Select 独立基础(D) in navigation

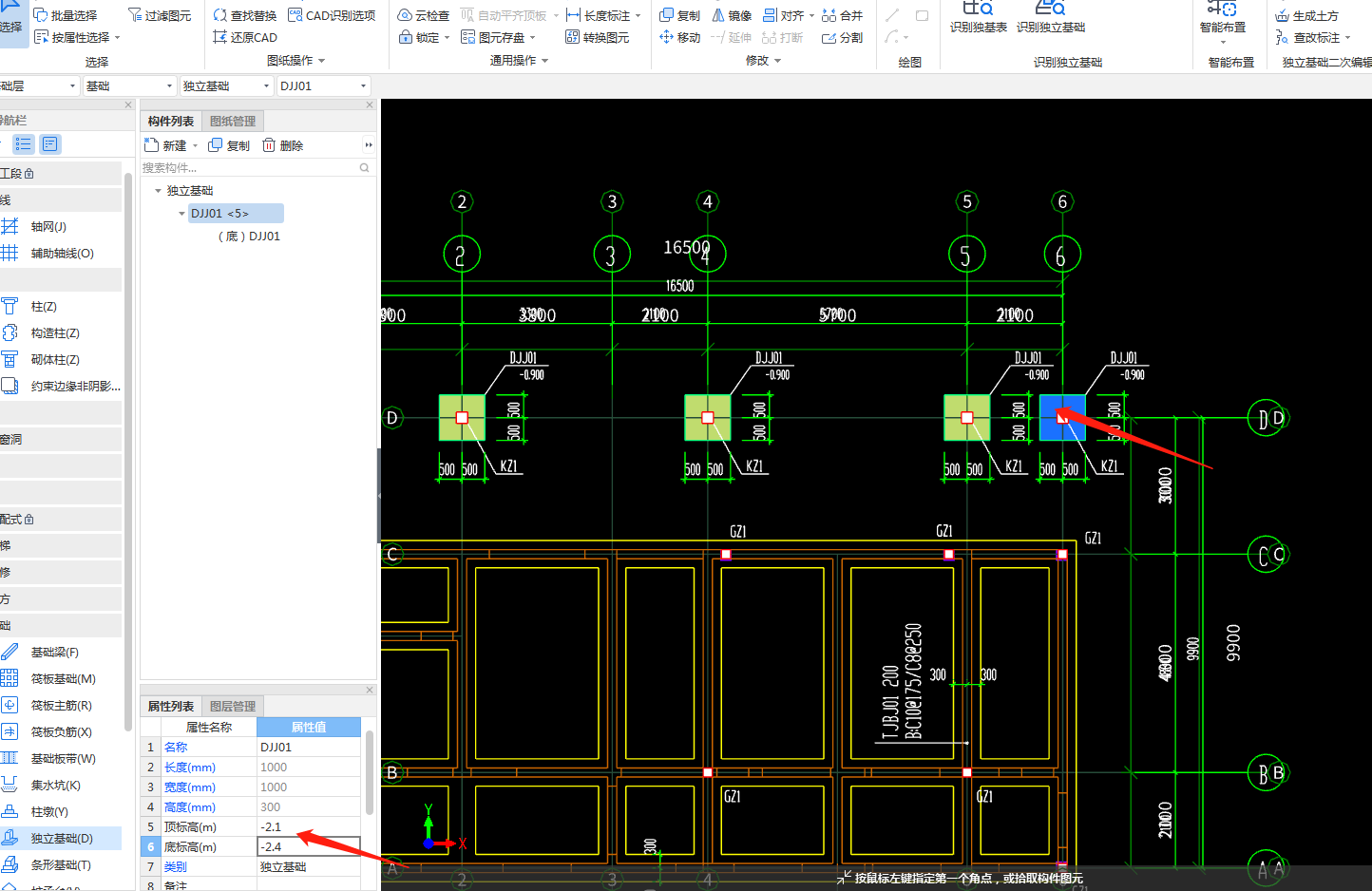(61, 838)
